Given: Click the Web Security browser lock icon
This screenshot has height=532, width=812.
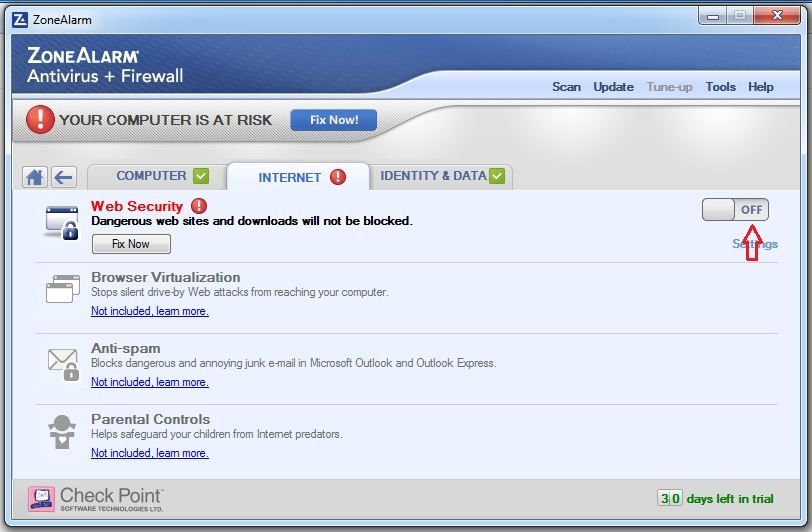Looking at the screenshot, I should point(62,223).
